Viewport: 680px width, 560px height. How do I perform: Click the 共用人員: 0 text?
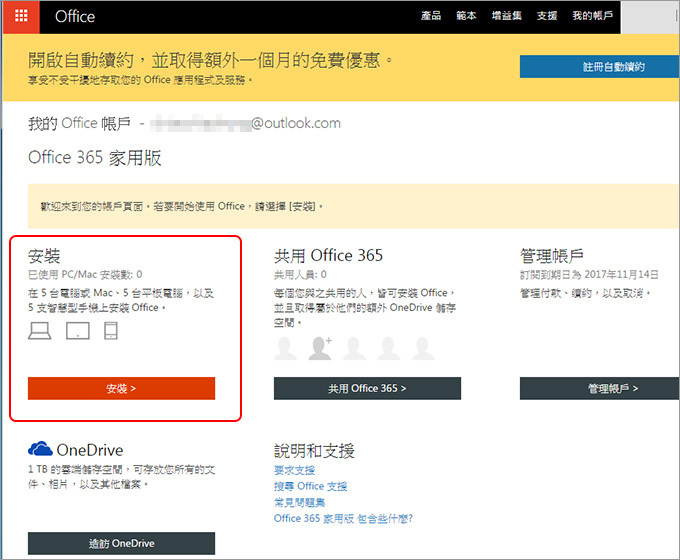(x=300, y=275)
